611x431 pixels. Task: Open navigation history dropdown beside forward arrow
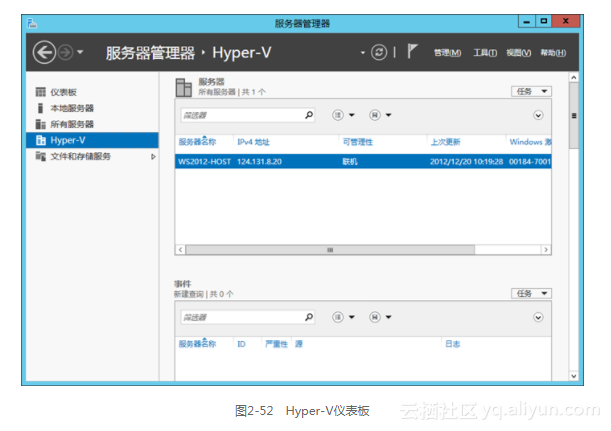(80, 52)
